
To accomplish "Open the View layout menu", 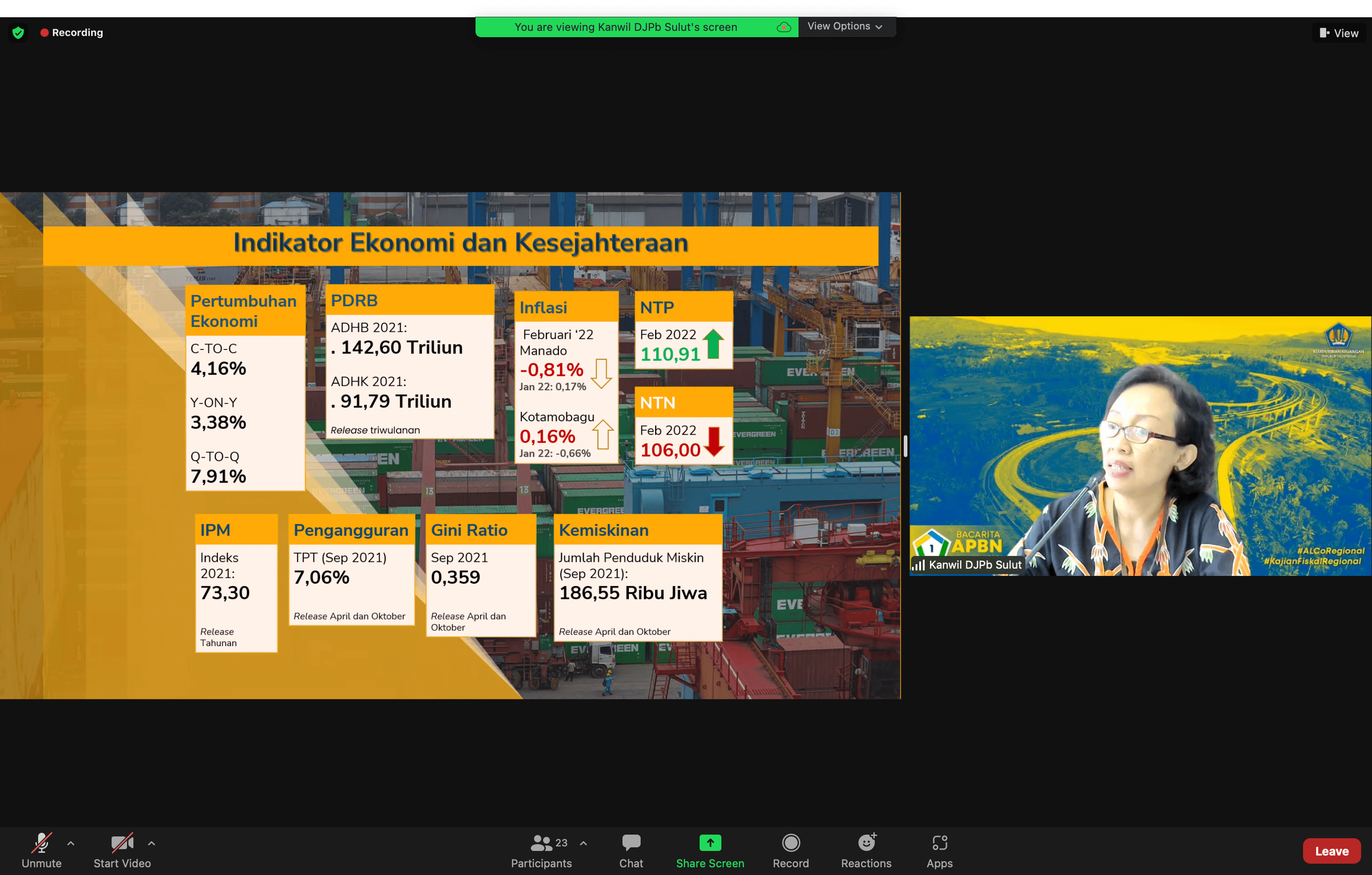I will [x=1338, y=33].
